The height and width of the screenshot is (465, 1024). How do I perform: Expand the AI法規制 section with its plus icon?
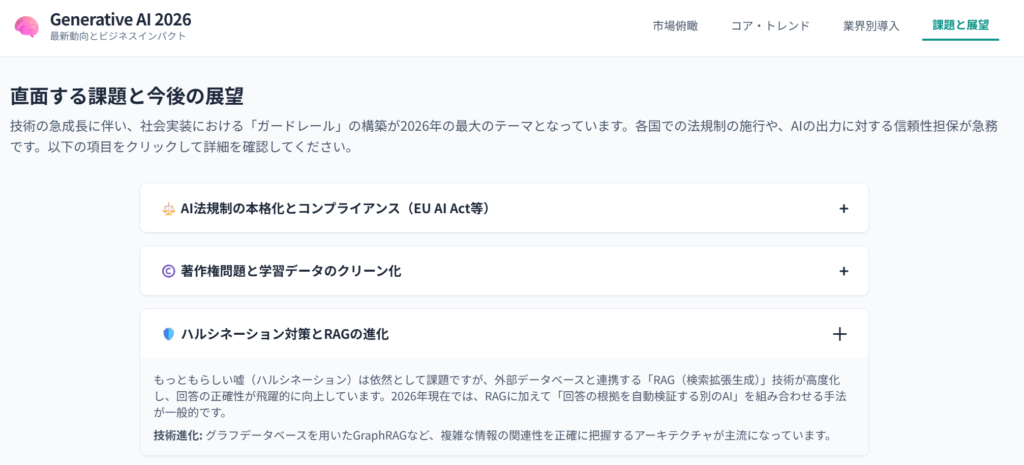pos(843,209)
